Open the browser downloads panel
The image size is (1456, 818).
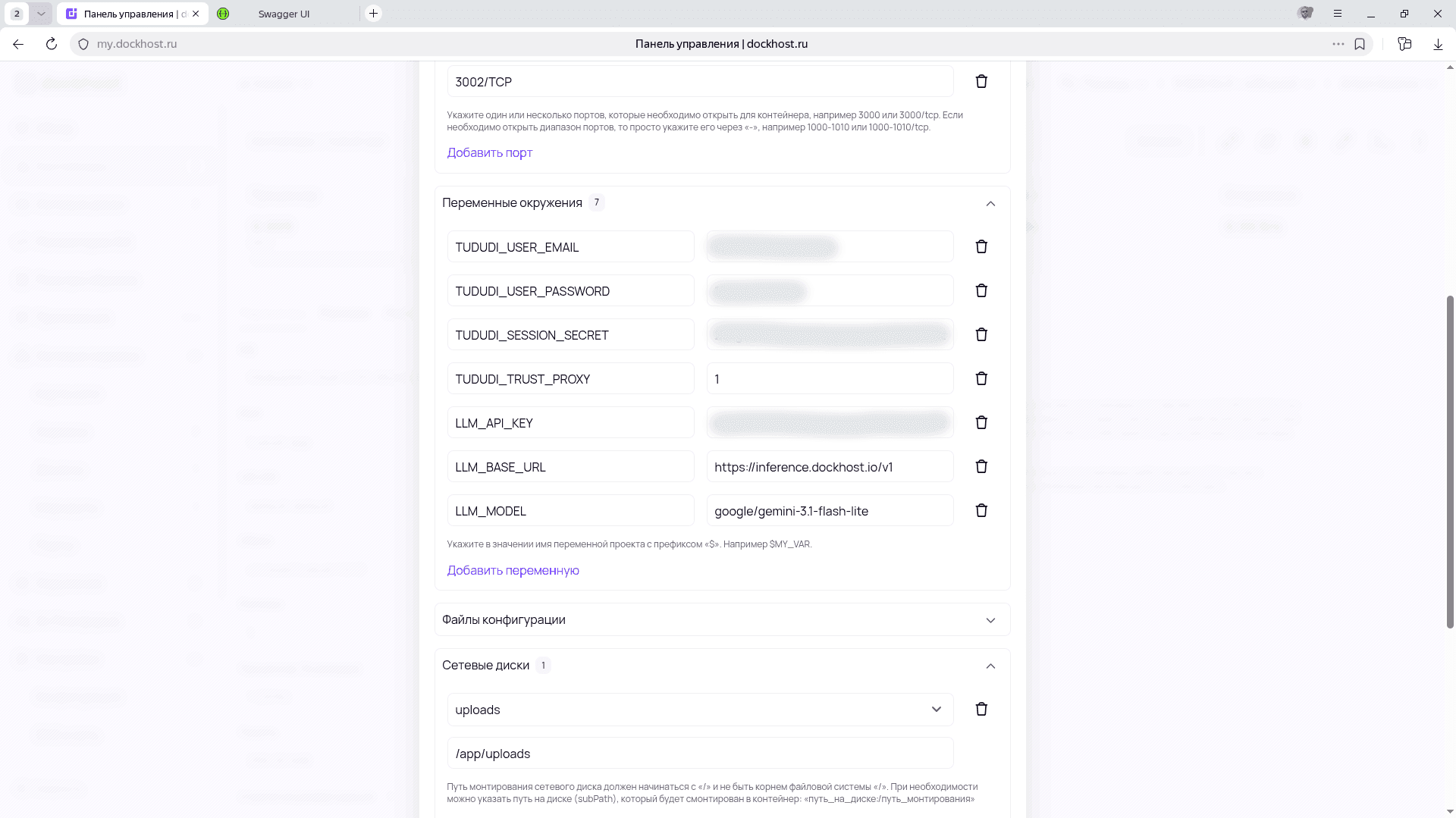(x=1438, y=44)
